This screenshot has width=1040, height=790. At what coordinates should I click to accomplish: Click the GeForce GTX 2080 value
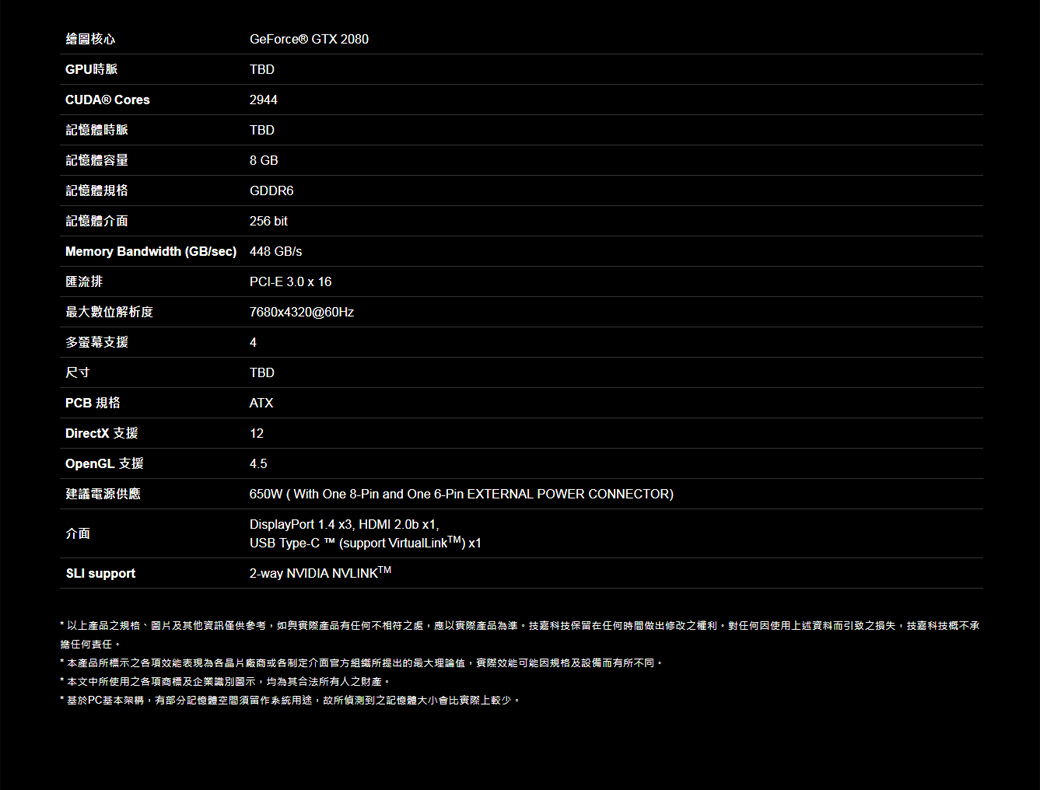click(308, 39)
